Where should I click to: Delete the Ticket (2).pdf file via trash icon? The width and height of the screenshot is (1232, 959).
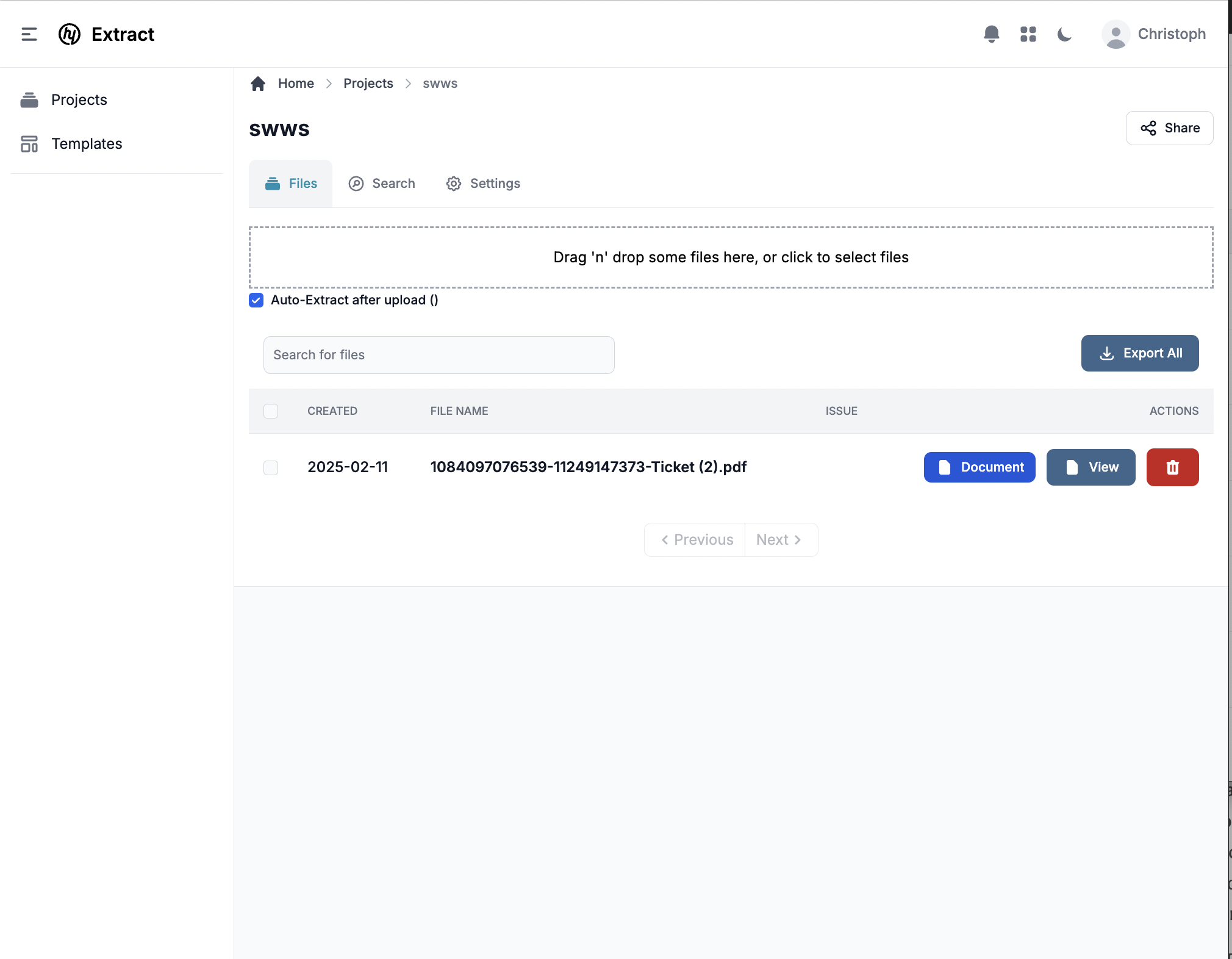point(1172,467)
